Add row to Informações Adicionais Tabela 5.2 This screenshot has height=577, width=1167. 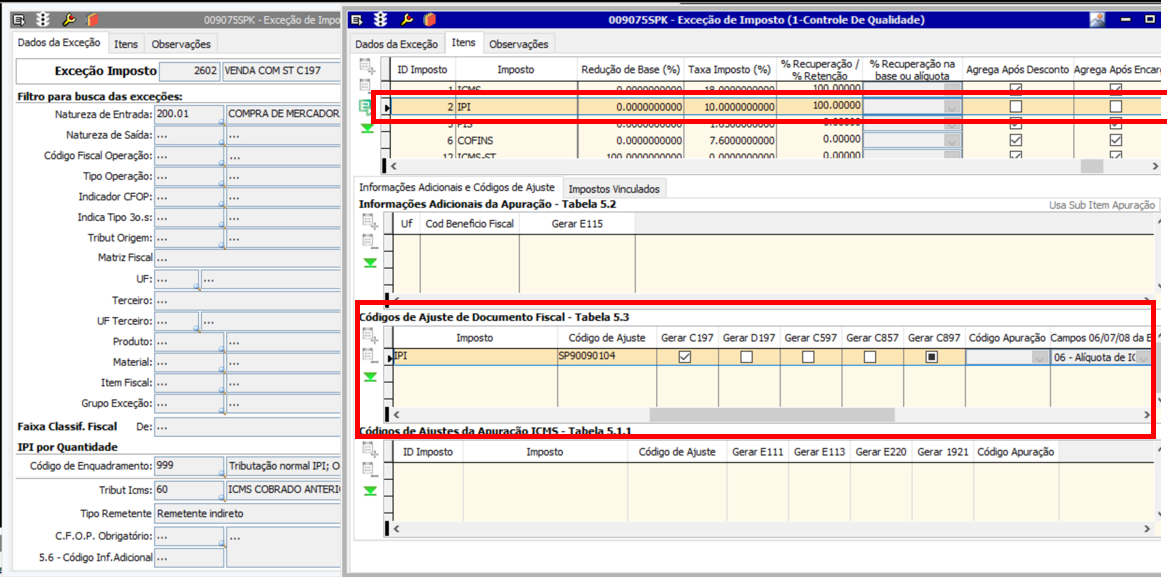370,222
